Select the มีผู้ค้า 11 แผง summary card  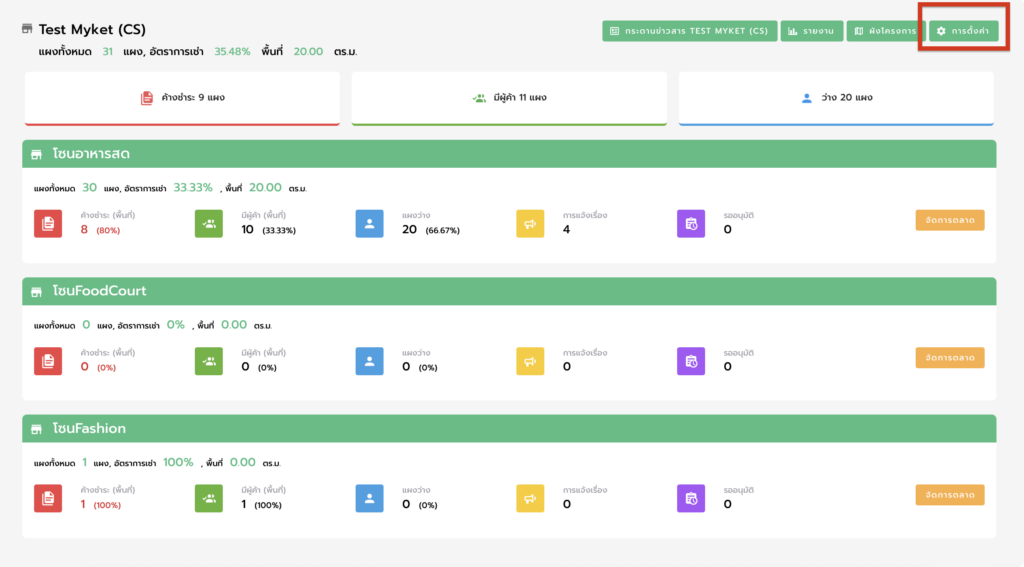point(509,98)
